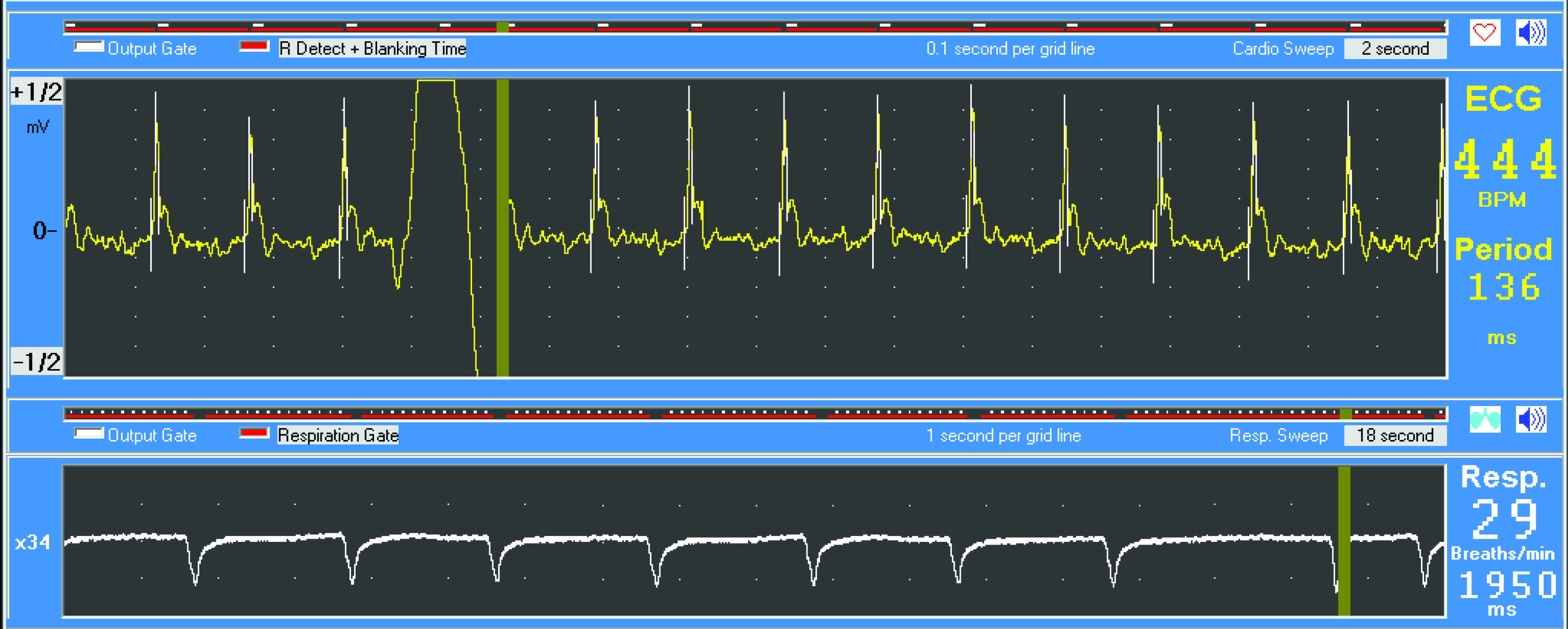This screenshot has height=629, width=1568.
Task: Click the +1/2 mV scale label
Action: pyautogui.click(x=37, y=92)
